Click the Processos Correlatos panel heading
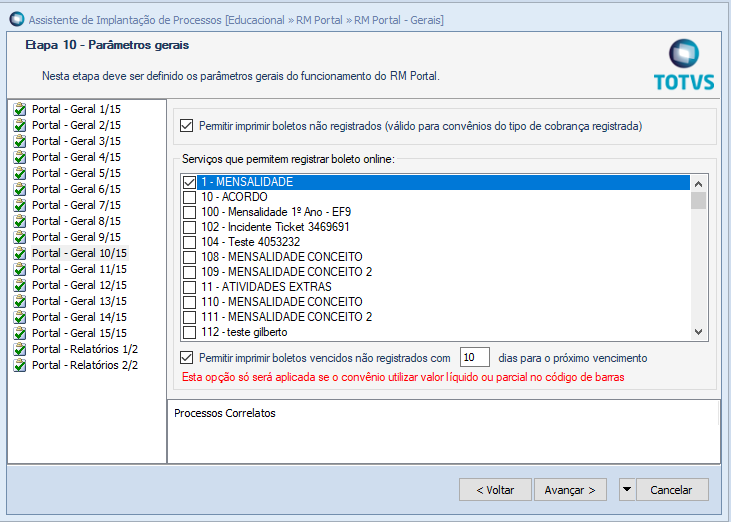The width and height of the screenshot is (731, 522). (225, 413)
